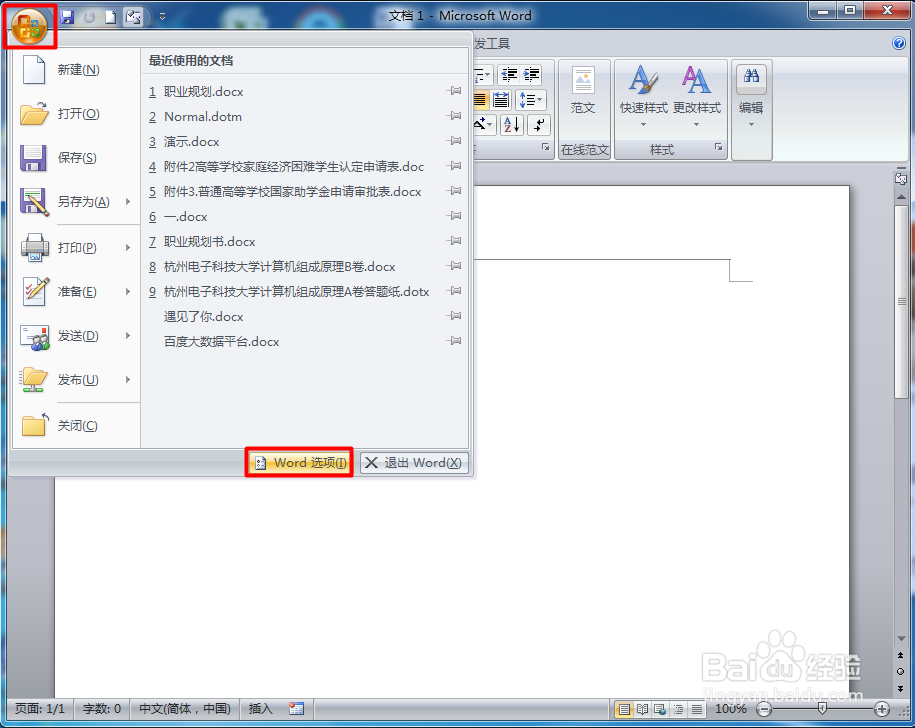Screen dimensions: 915x728
Task: Expand the 打印 submenu arrow
Action: click(128, 248)
